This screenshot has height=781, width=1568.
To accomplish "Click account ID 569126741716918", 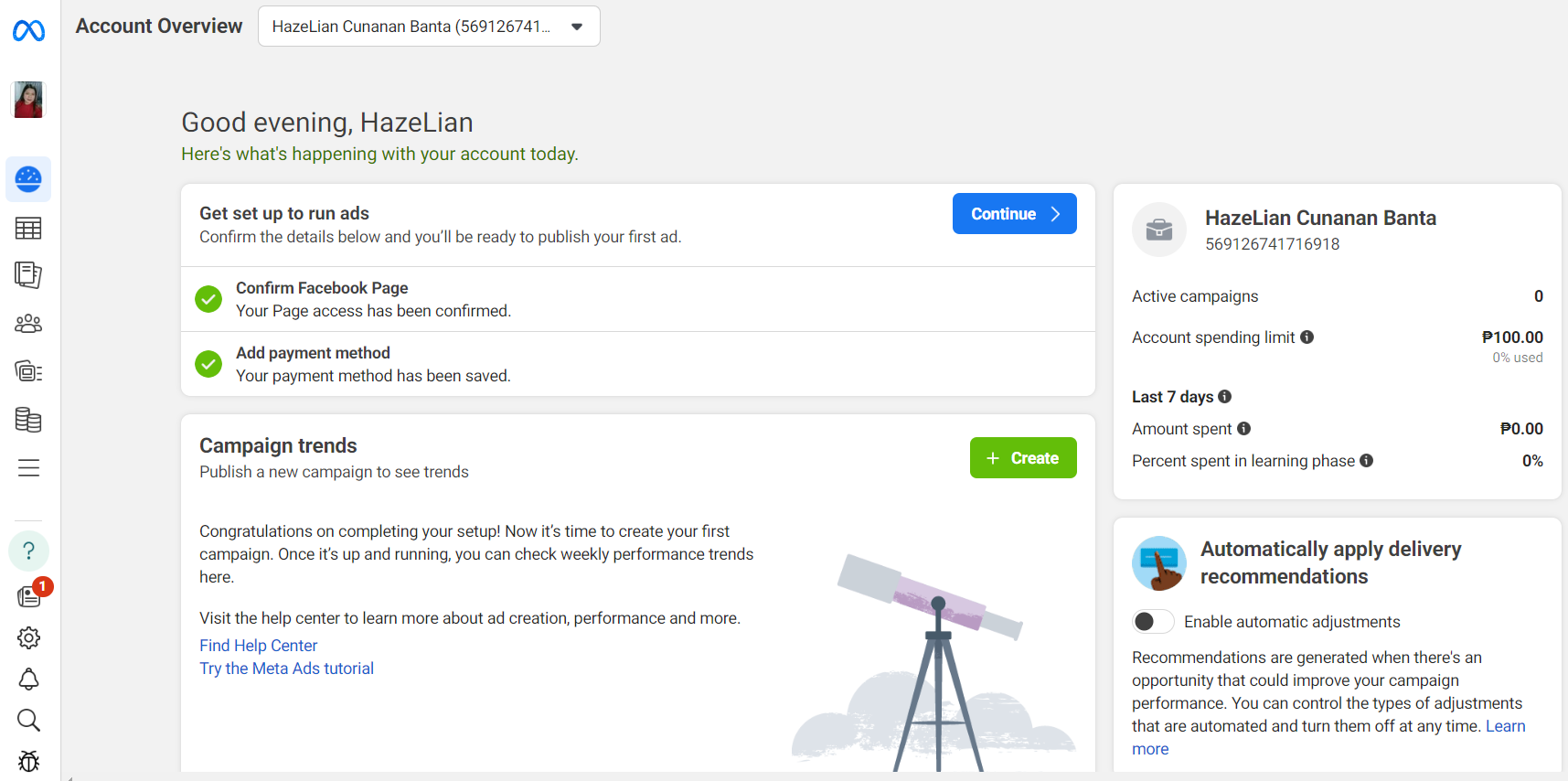I will point(1273,244).
